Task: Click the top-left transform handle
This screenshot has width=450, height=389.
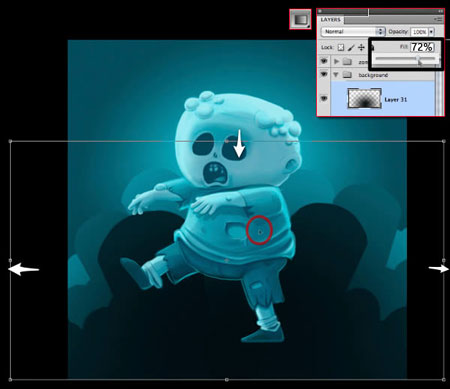Action: point(10,141)
